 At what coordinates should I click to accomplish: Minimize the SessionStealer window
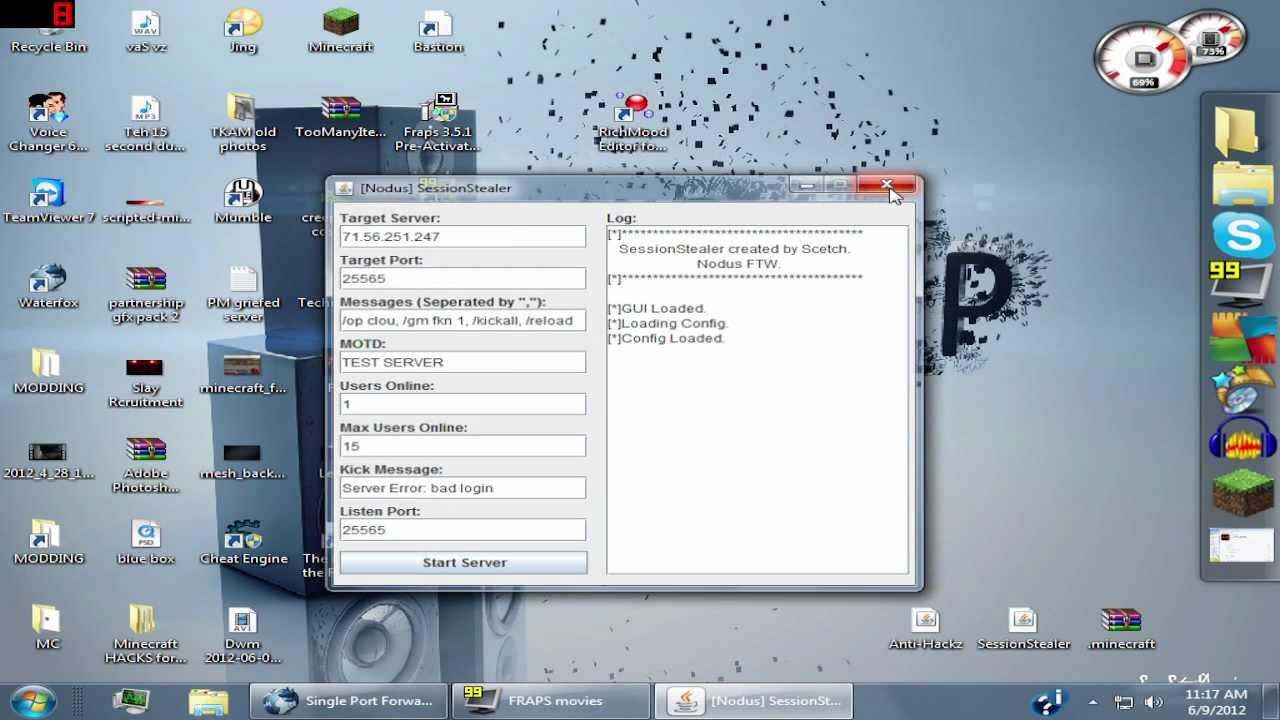pos(806,187)
